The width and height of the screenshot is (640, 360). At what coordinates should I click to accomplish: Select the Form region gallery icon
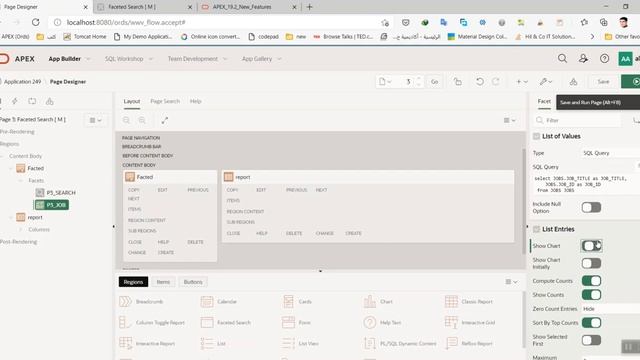pos(288,322)
